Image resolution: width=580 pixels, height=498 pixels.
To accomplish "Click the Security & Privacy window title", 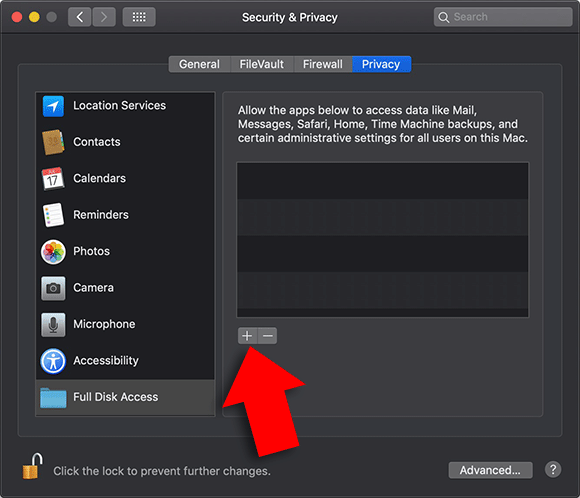I will pyautogui.click(x=290, y=17).
